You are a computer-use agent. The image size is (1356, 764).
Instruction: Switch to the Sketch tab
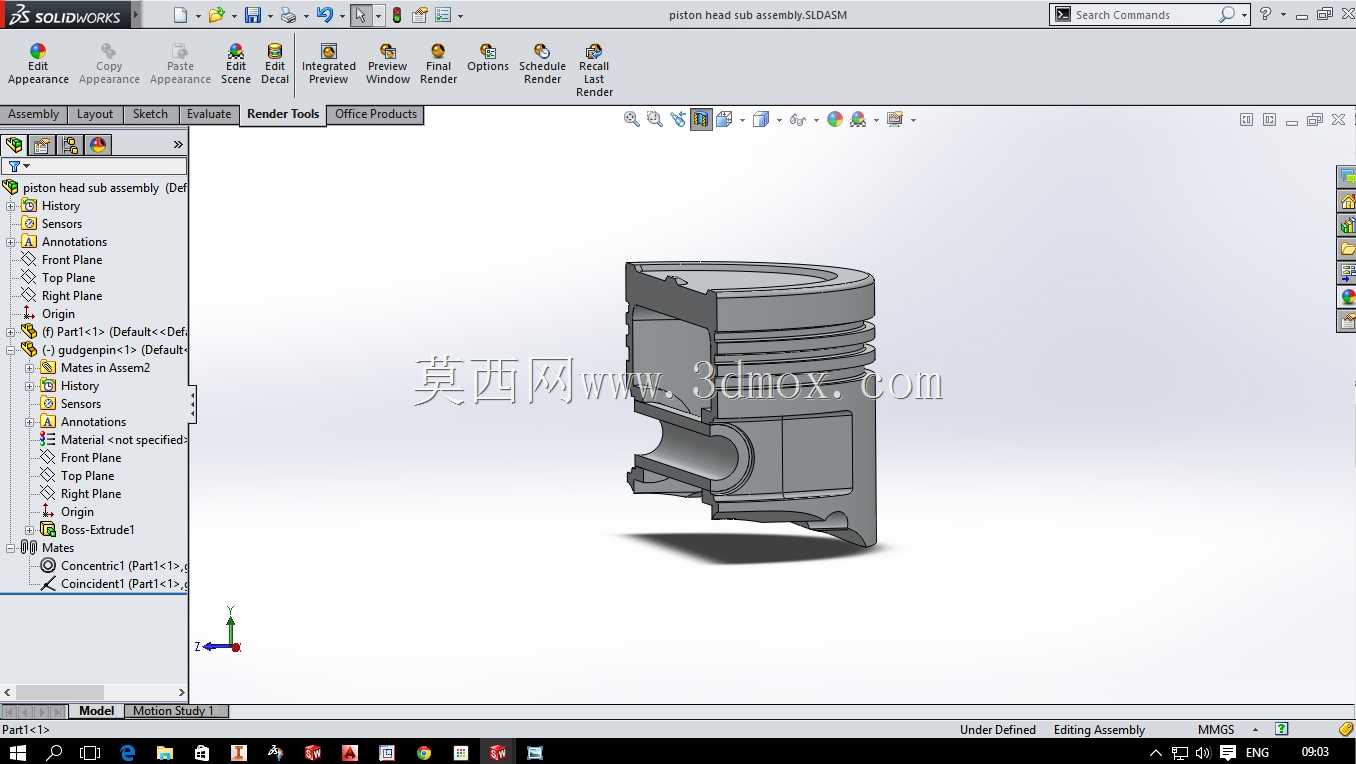[x=150, y=114]
